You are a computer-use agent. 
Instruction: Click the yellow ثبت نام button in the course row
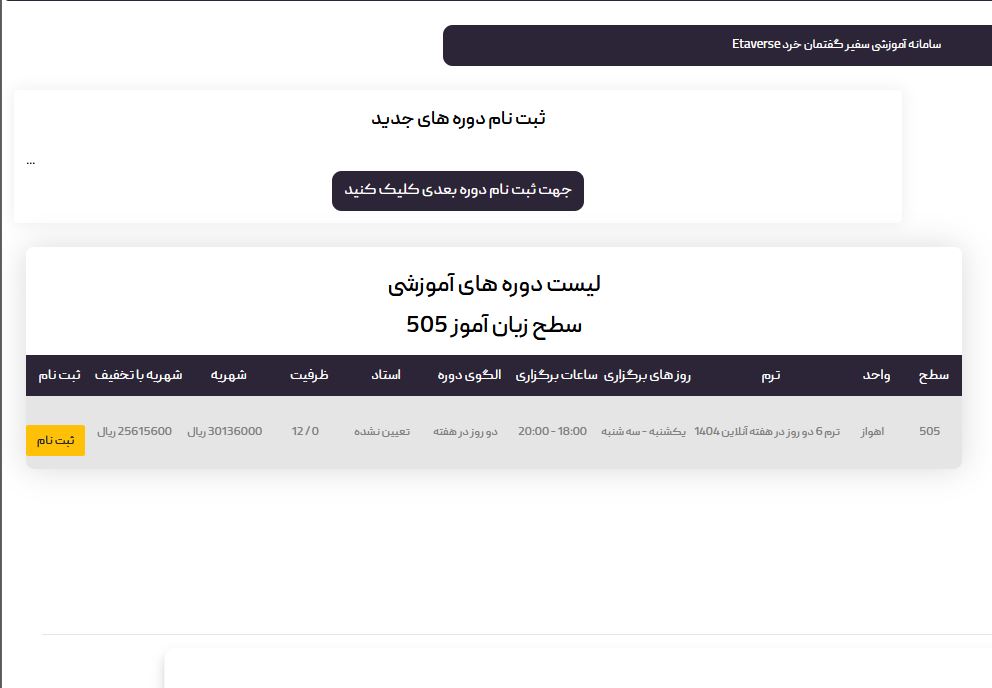(55, 440)
